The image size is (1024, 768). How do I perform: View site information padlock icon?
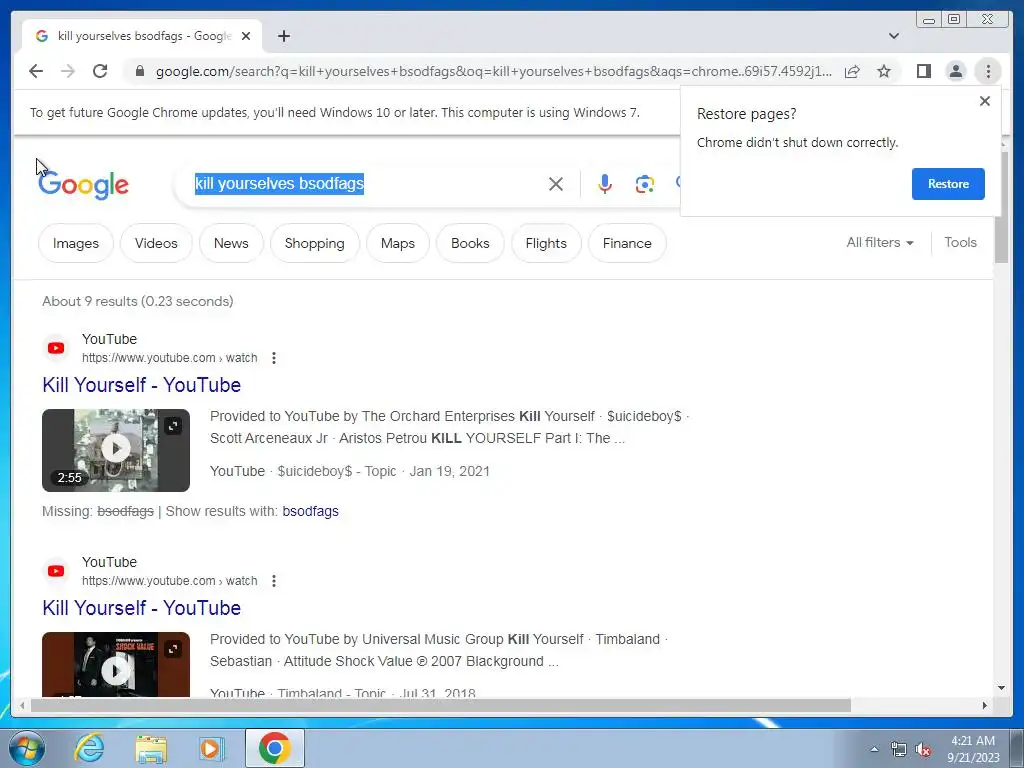(x=139, y=71)
